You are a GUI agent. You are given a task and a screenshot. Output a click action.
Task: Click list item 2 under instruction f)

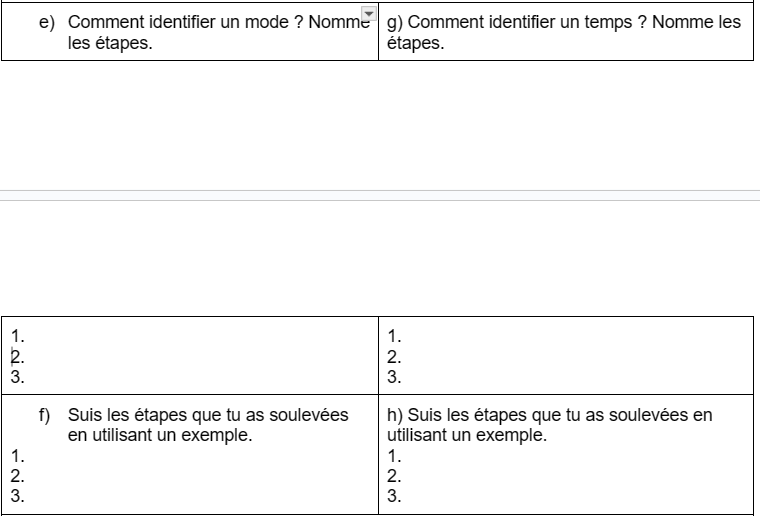[x=17, y=475]
